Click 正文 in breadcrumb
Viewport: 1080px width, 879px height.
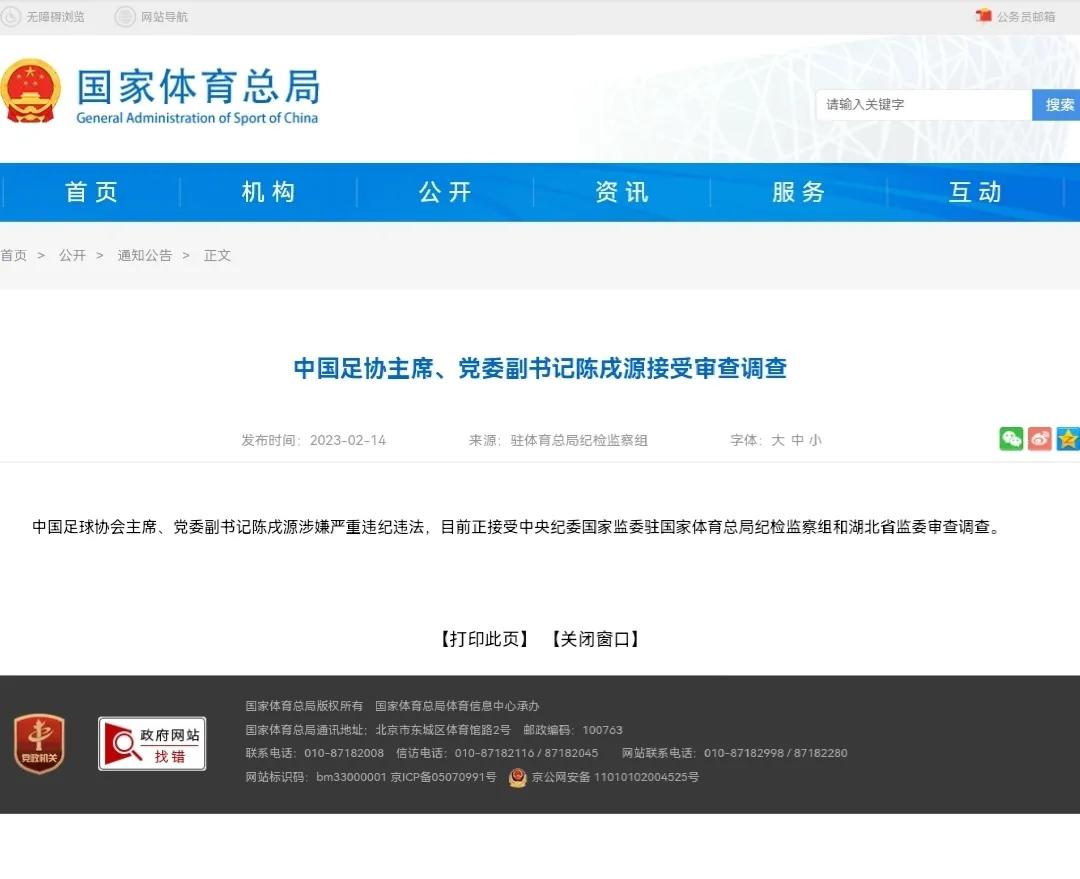pyautogui.click(x=217, y=256)
